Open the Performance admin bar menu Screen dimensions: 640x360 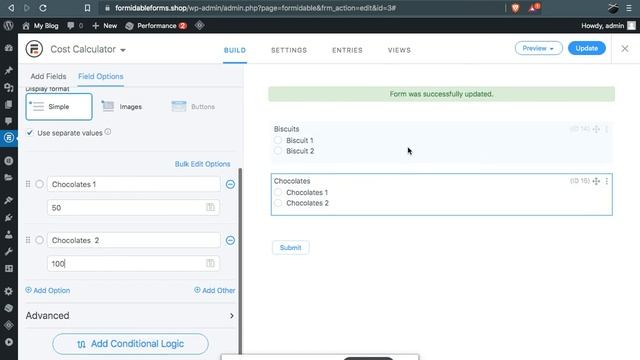coord(156,26)
